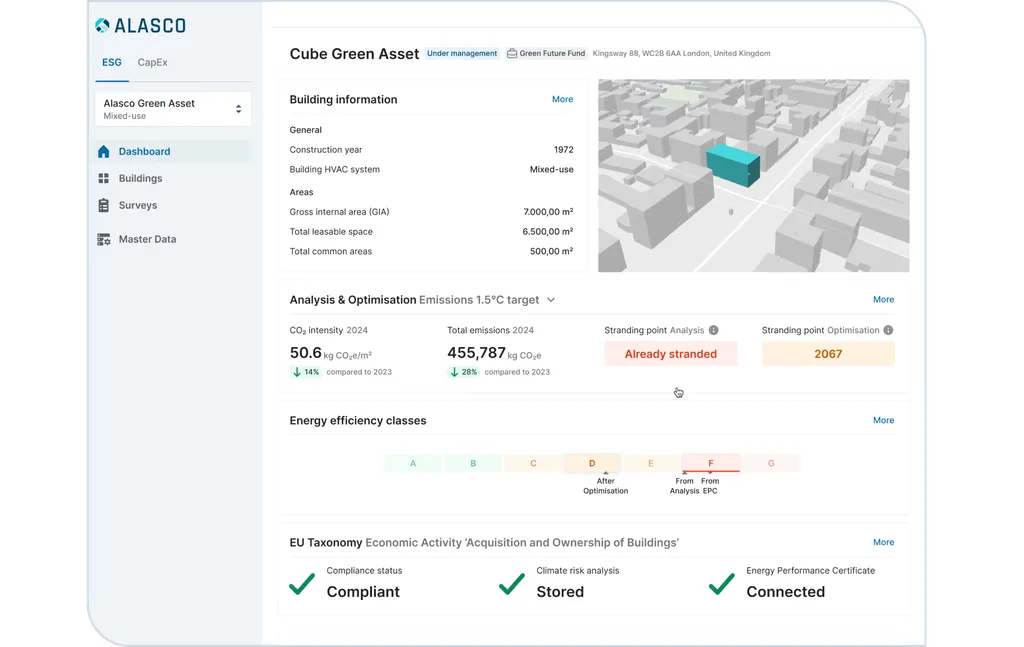
Task: Open the Dashboard home icon
Action: click(103, 151)
